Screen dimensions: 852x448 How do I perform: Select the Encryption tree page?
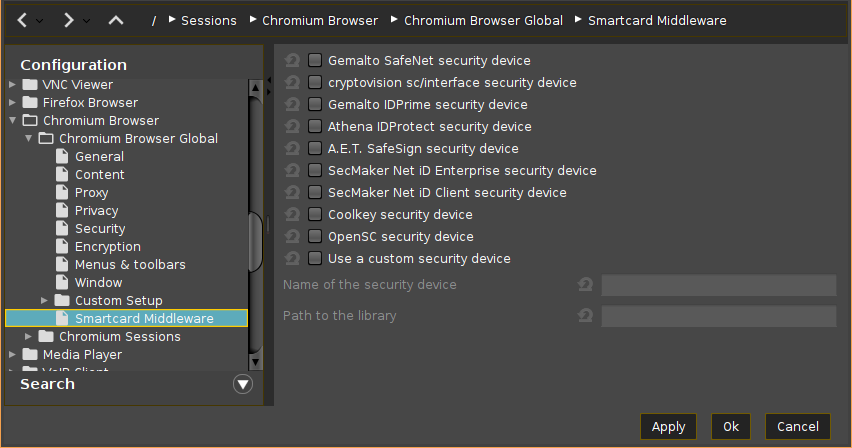pos(107,247)
